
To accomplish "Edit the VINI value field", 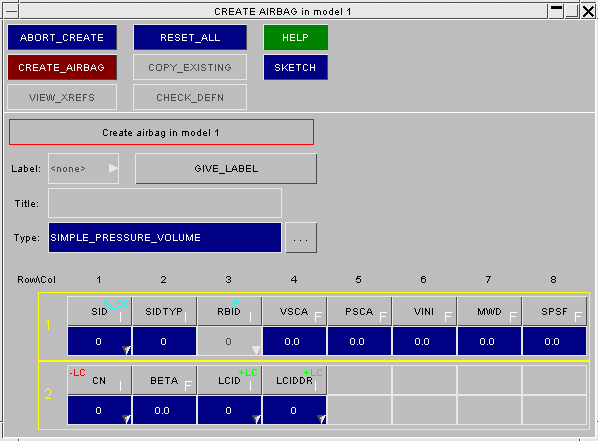I will tap(424, 341).
